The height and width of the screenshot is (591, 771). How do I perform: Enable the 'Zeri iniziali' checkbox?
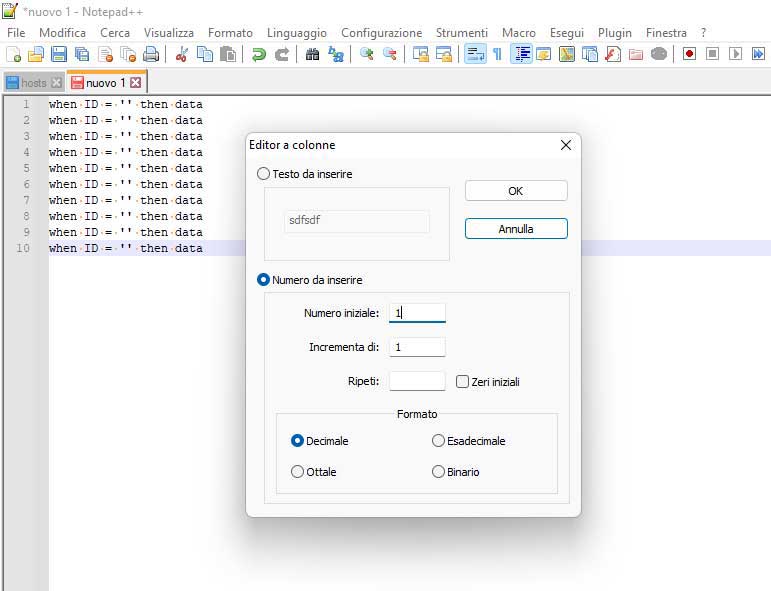[x=462, y=382]
